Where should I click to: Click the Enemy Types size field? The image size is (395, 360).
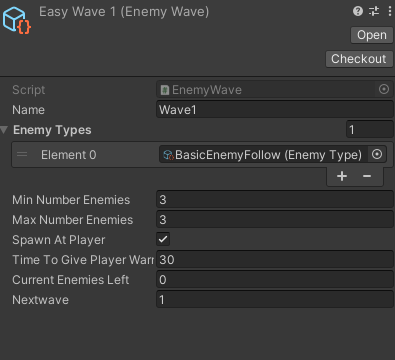pos(370,129)
